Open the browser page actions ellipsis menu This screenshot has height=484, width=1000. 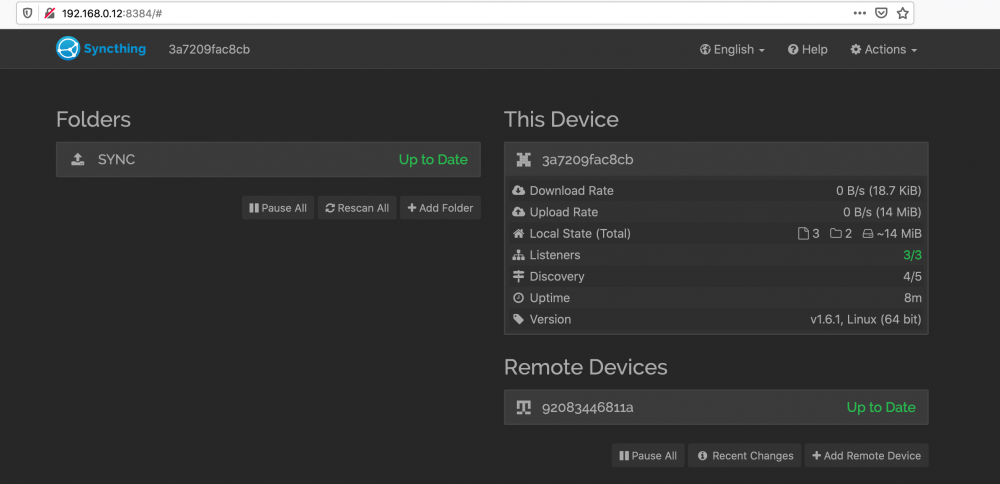[860, 13]
